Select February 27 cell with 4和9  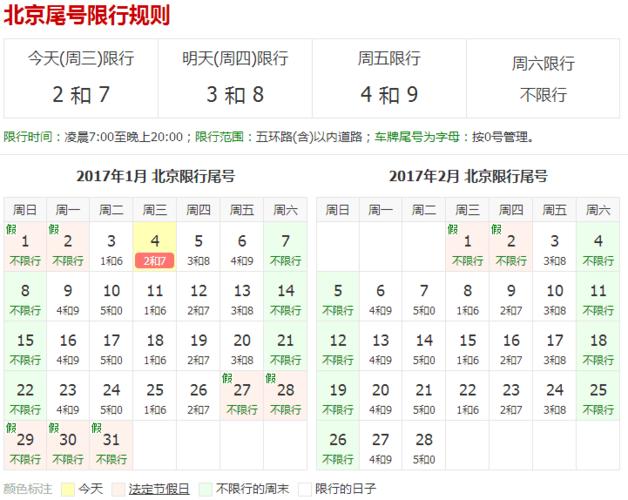381,446
